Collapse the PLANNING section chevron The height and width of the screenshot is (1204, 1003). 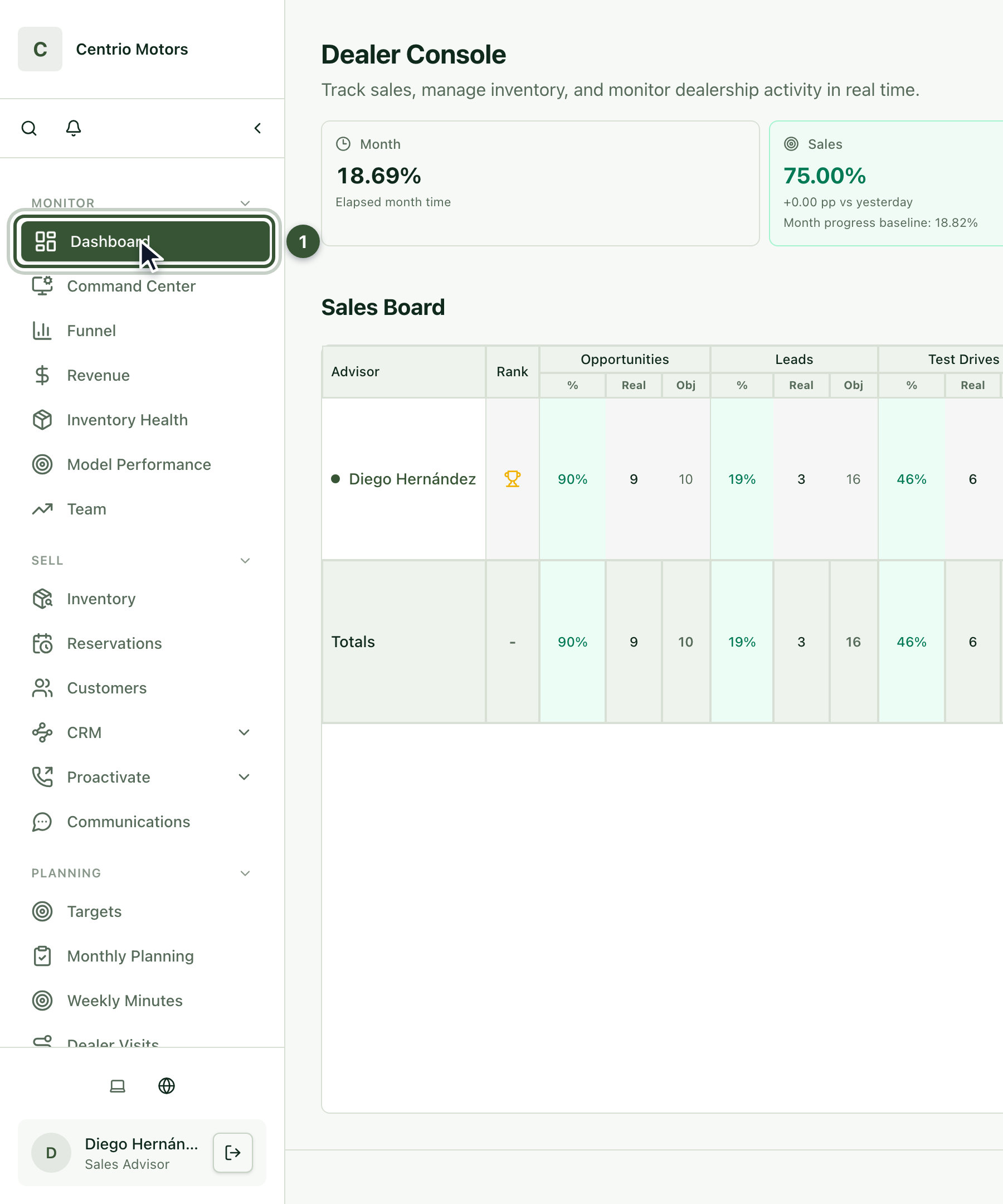[x=245, y=873]
